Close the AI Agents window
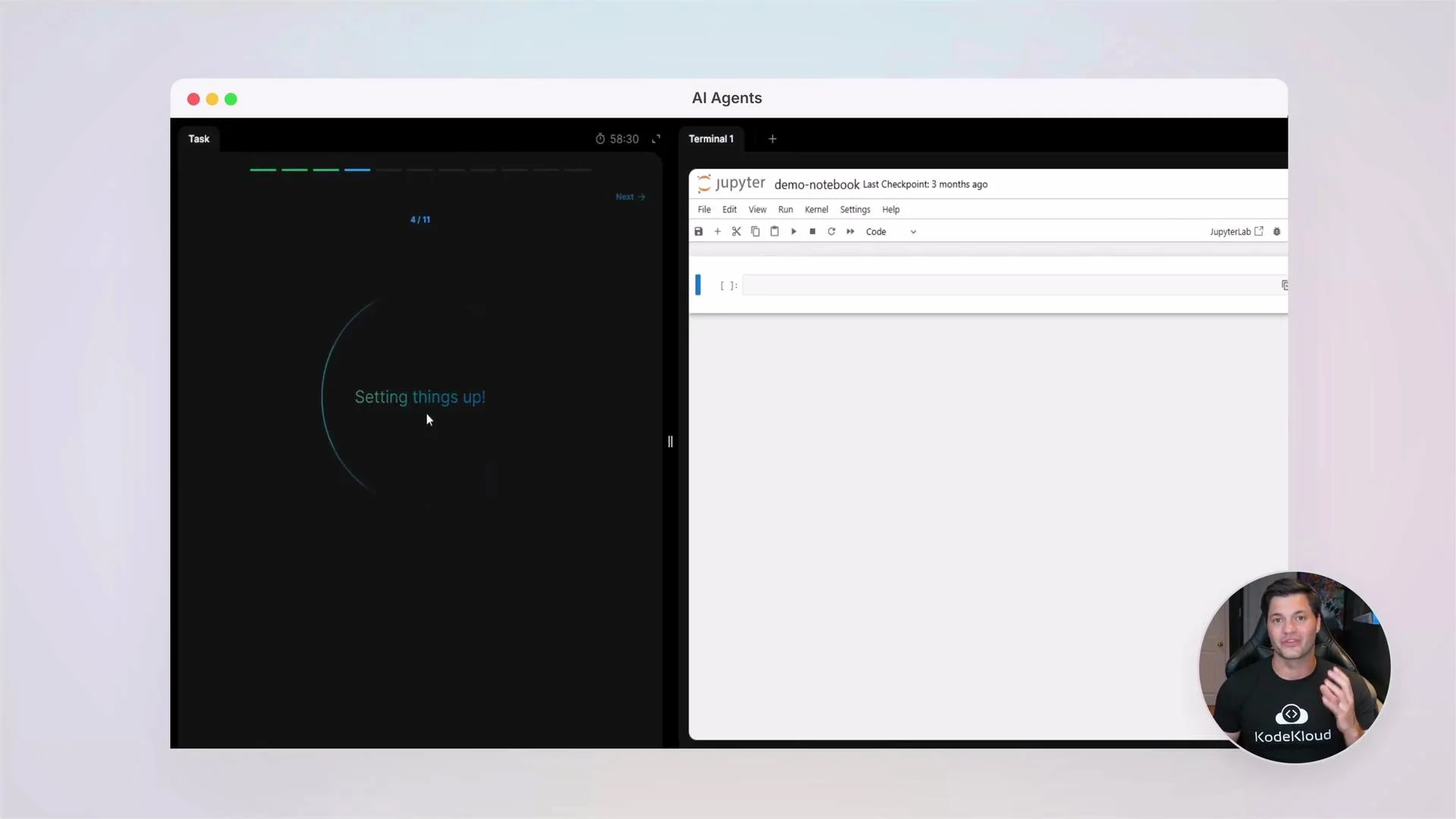 click(x=193, y=99)
